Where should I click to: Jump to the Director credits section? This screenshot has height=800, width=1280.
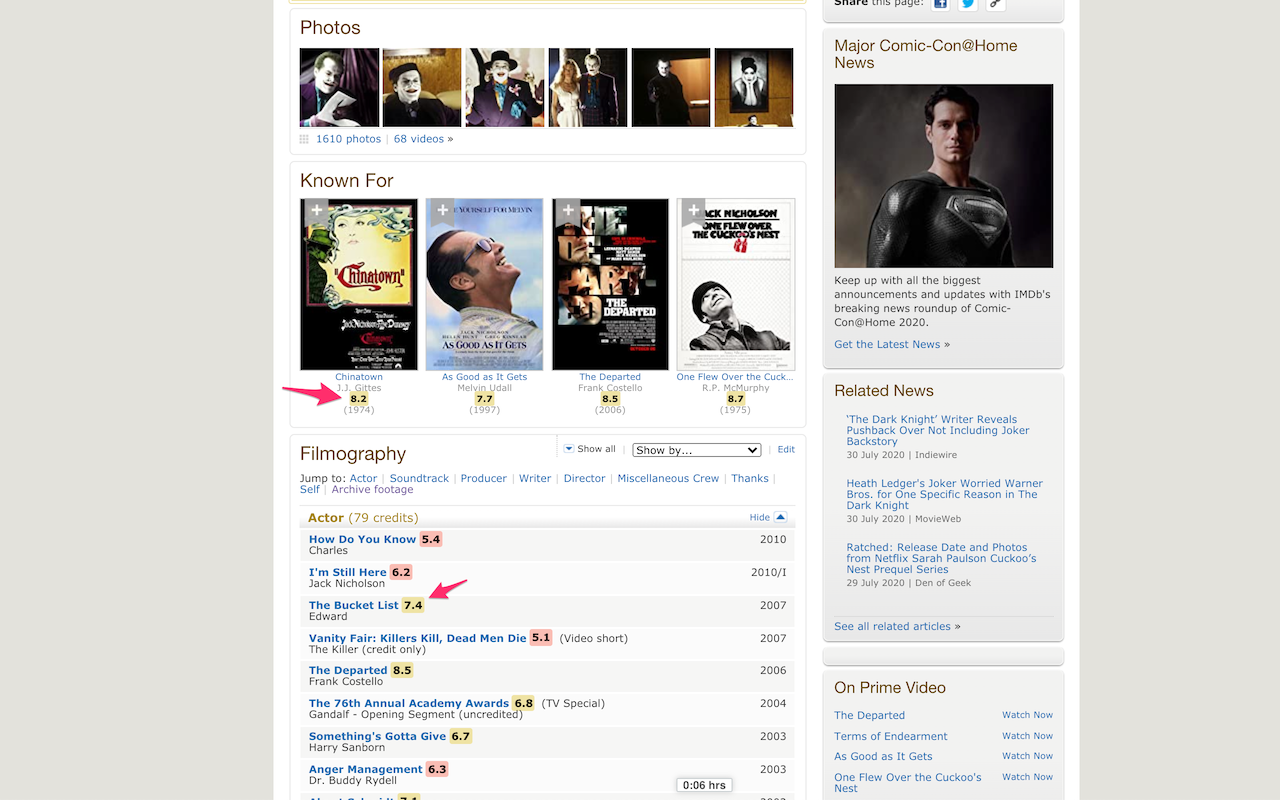coord(584,478)
